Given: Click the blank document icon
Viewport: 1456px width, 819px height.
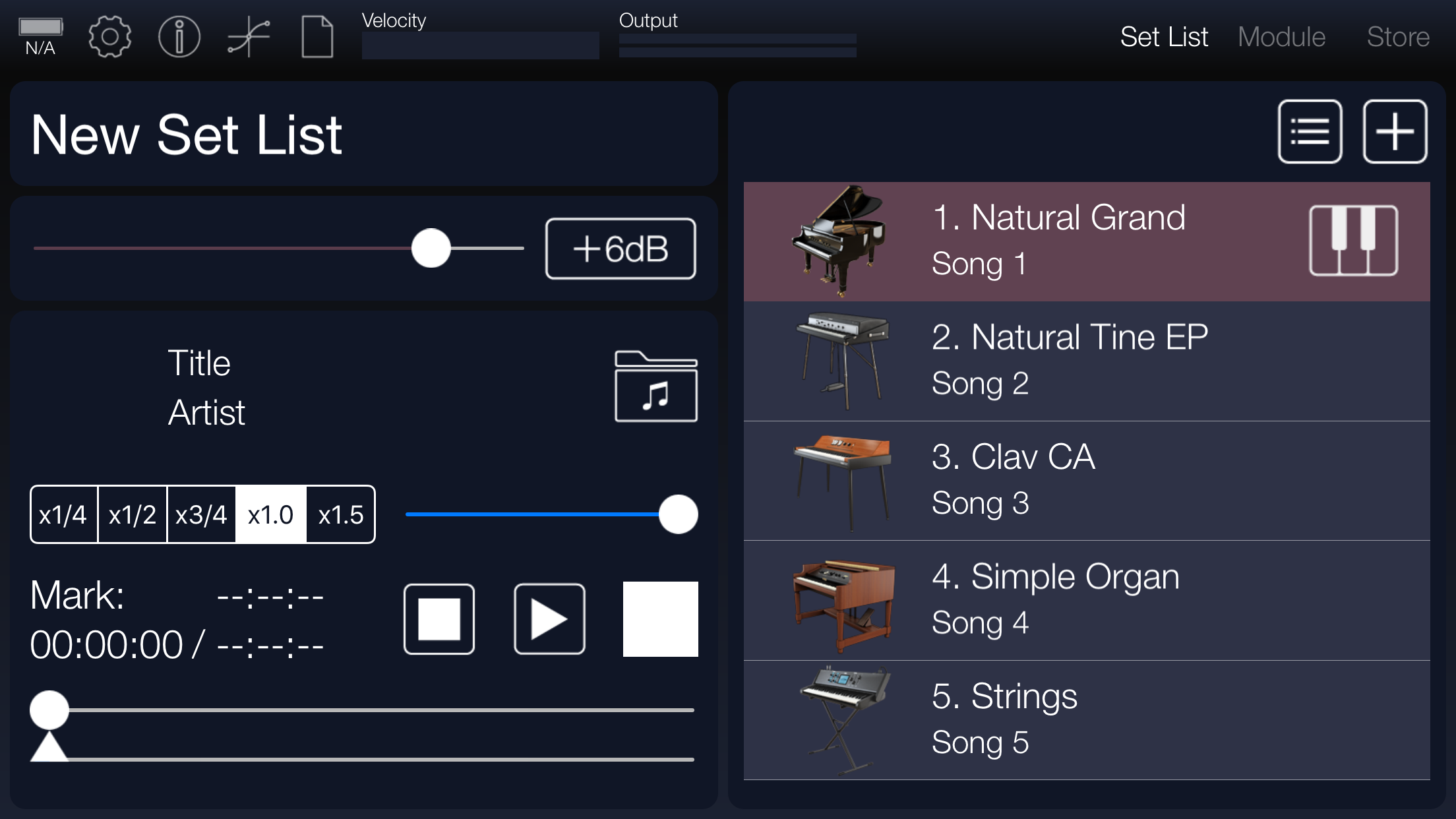Looking at the screenshot, I should click(317, 37).
